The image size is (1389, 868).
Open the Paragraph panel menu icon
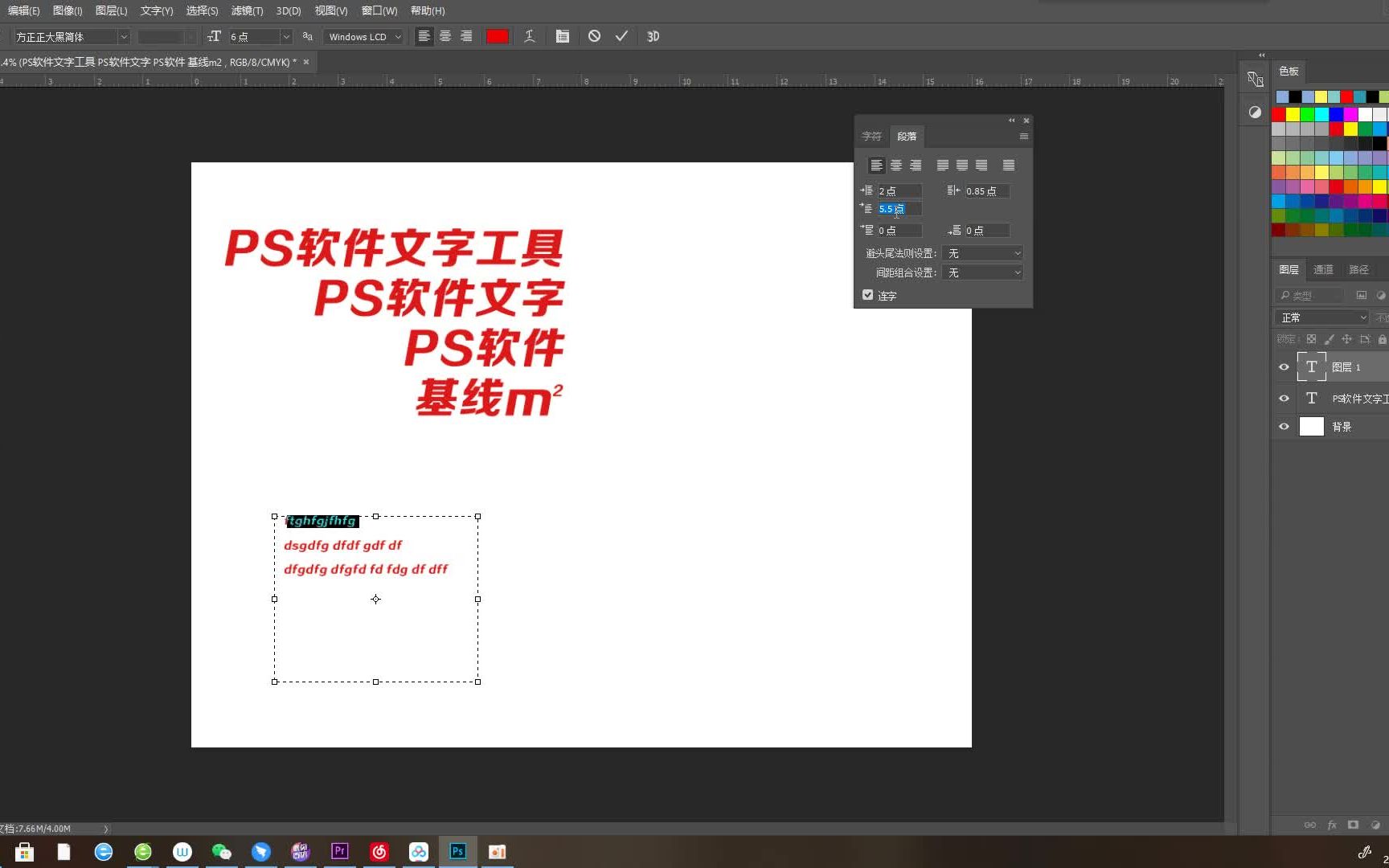pyautogui.click(x=1022, y=136)
